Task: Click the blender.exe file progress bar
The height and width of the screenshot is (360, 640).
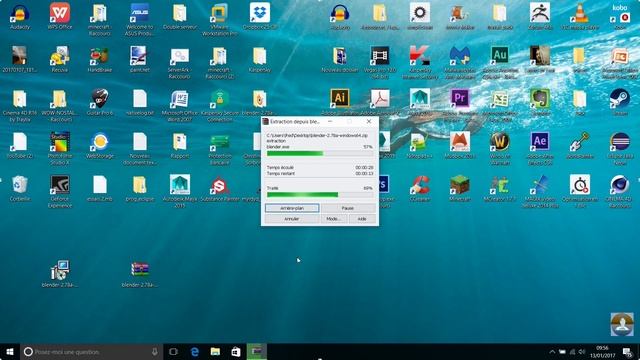Action: (320, 153)
